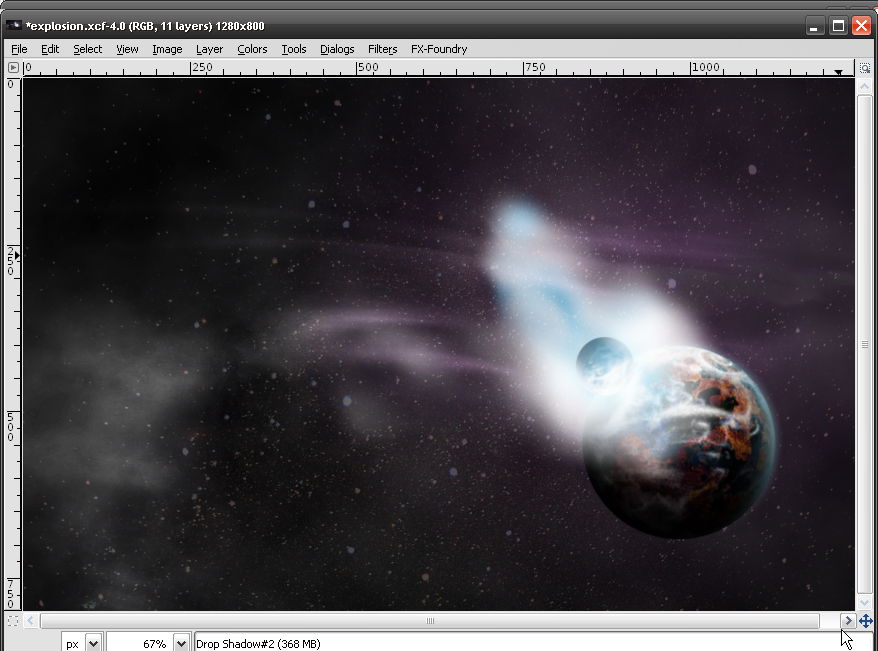Click the navigation cross-arrows icon at bottom right
This screenshot has width=878, height=651.
click(x=865, y=621)
